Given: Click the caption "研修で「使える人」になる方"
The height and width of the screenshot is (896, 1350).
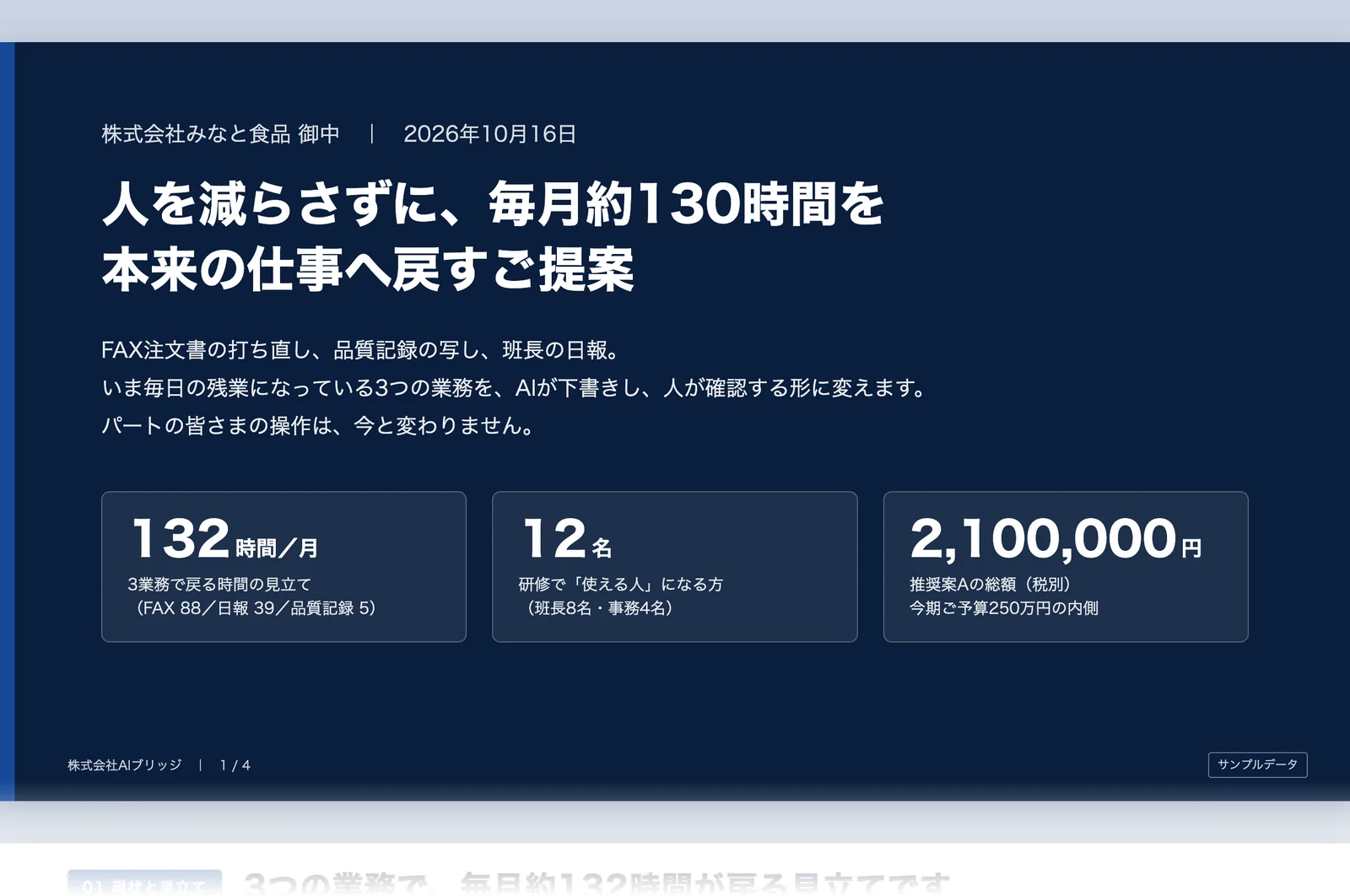Looking at the screenshot, I should [x=620, y=585].
